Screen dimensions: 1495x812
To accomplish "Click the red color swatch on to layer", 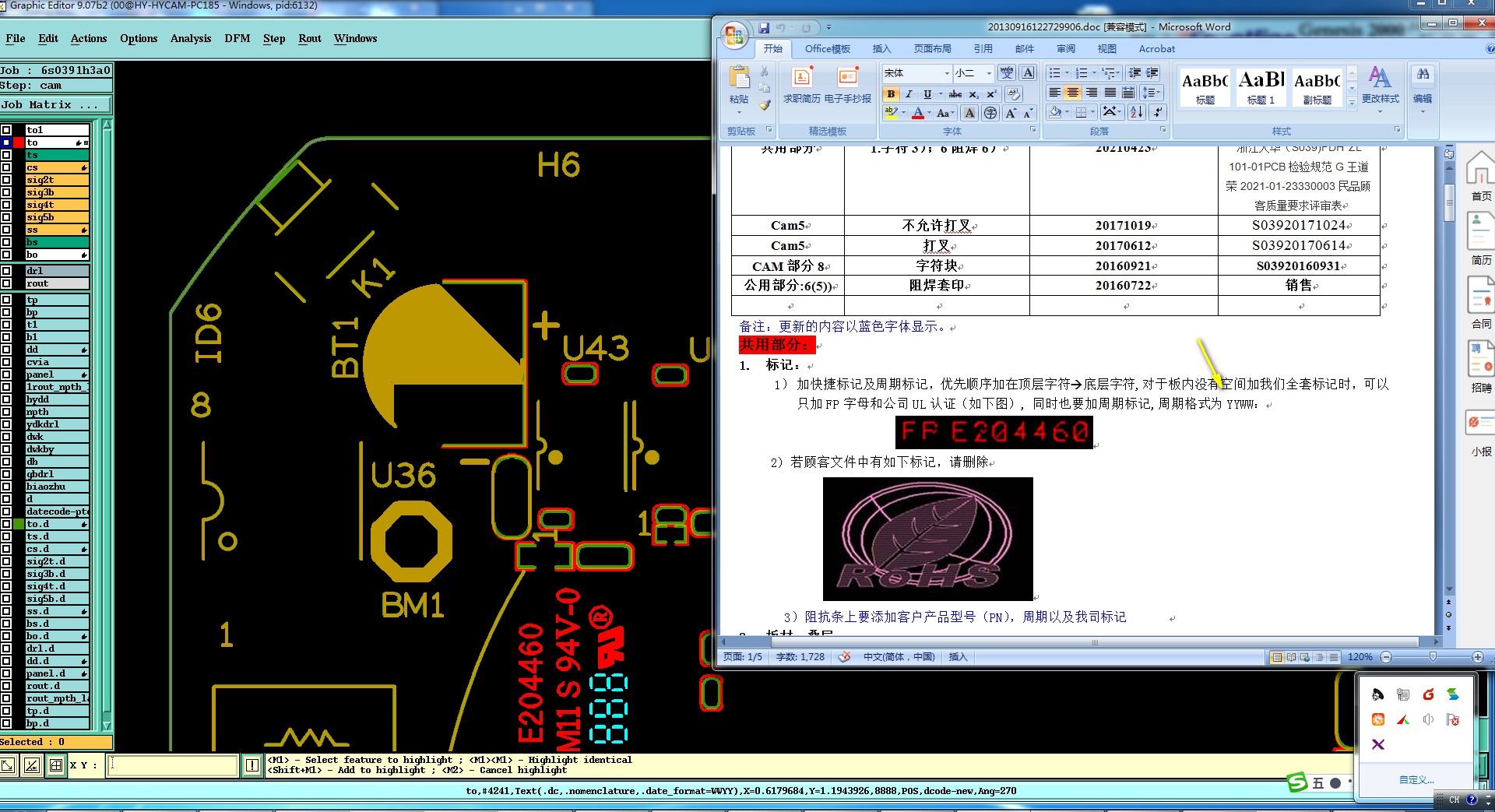I will (19, 142).
